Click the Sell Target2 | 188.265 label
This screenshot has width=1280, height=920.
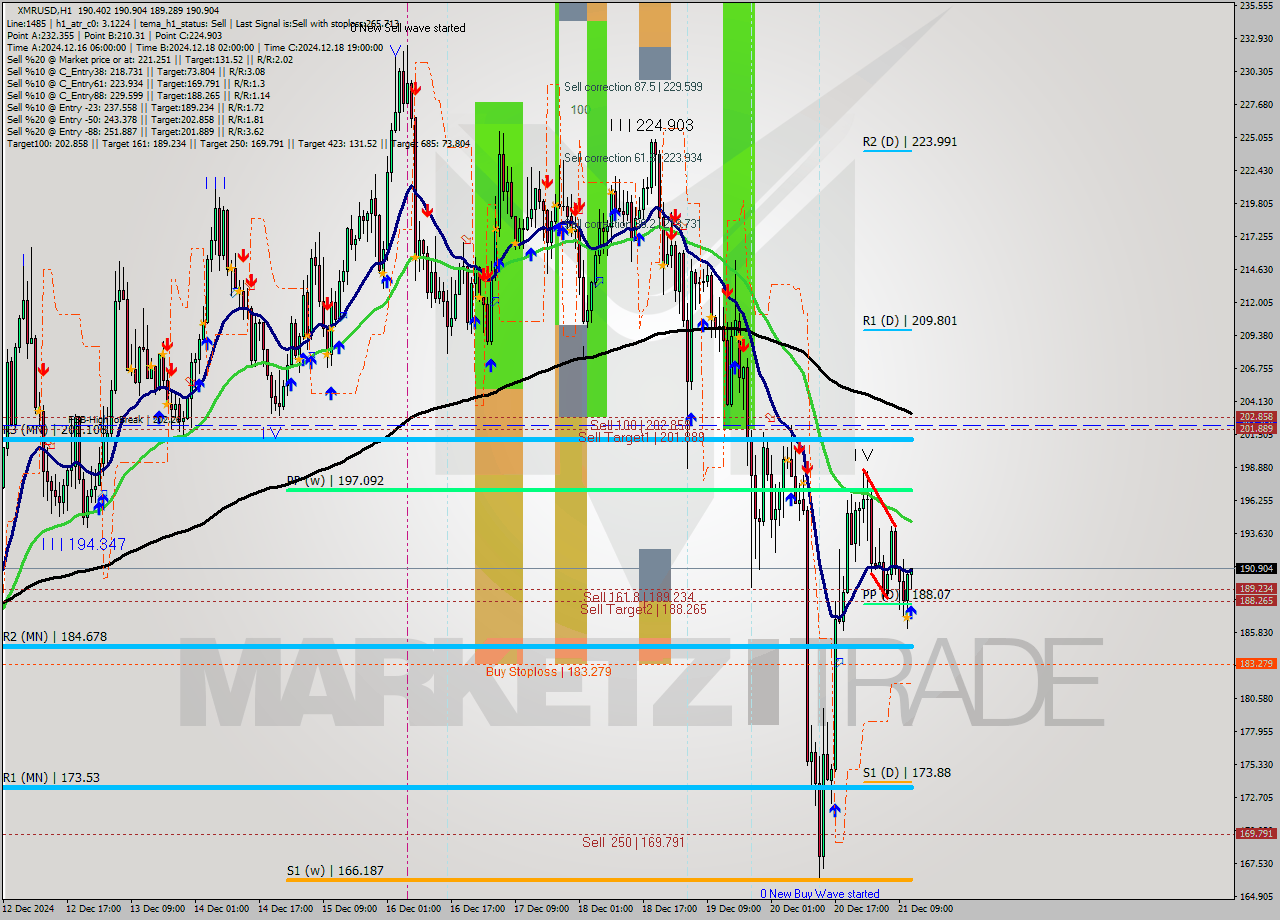pos(643,609)
